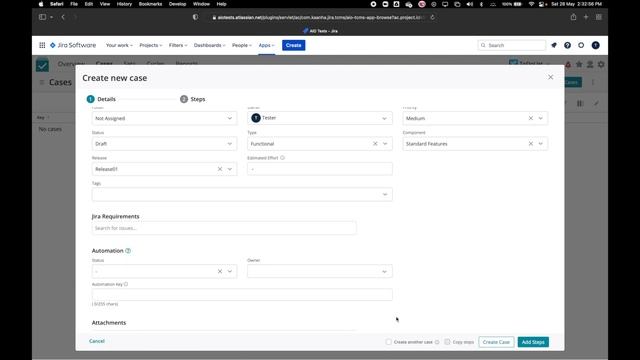Click the Safari sidebar toggle icon
Viewport: 640px width, 360px height.
[x=42, y=17]
